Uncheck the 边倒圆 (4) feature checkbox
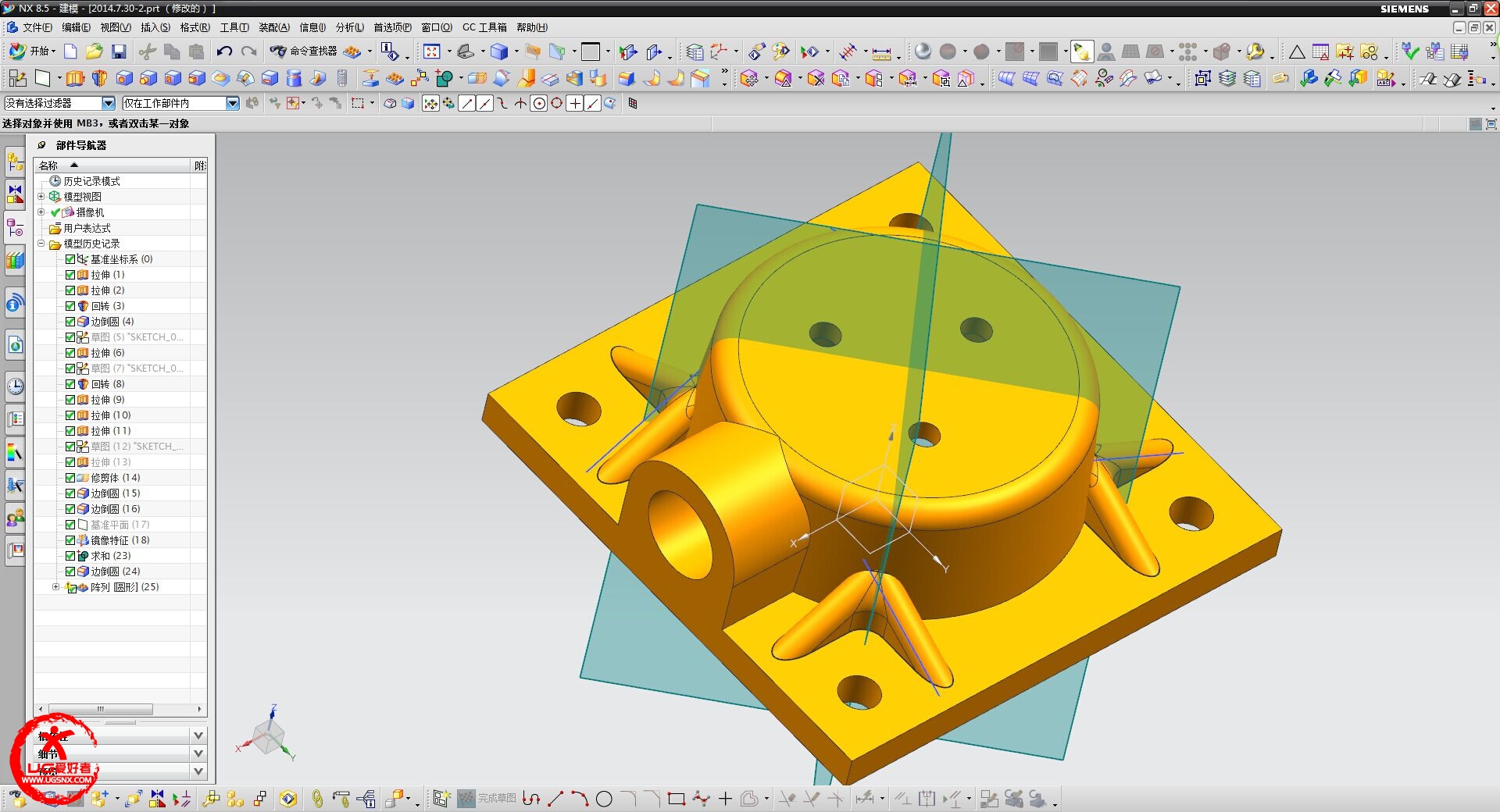This screenshot has width=1500, height=812. pos(70,322)
